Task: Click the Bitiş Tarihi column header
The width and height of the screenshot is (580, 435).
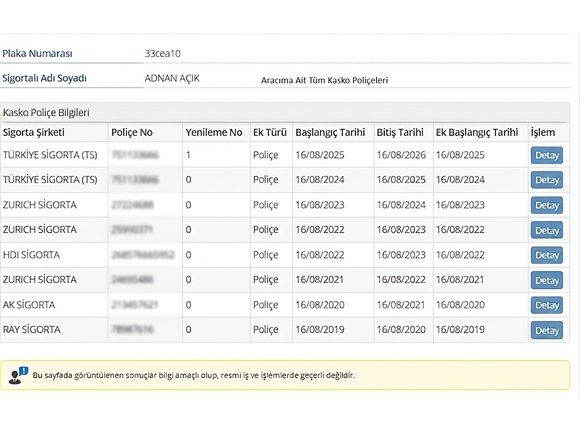Action: (400, 132)
